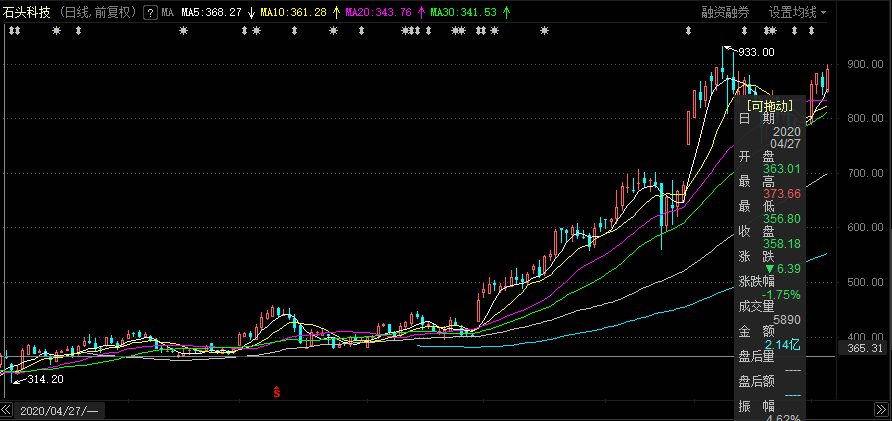The width and height of the screenshot is (892, 421).
Task: Click the [可拖动] panel header
Action: pyautogui.click(x=769, y=105)
